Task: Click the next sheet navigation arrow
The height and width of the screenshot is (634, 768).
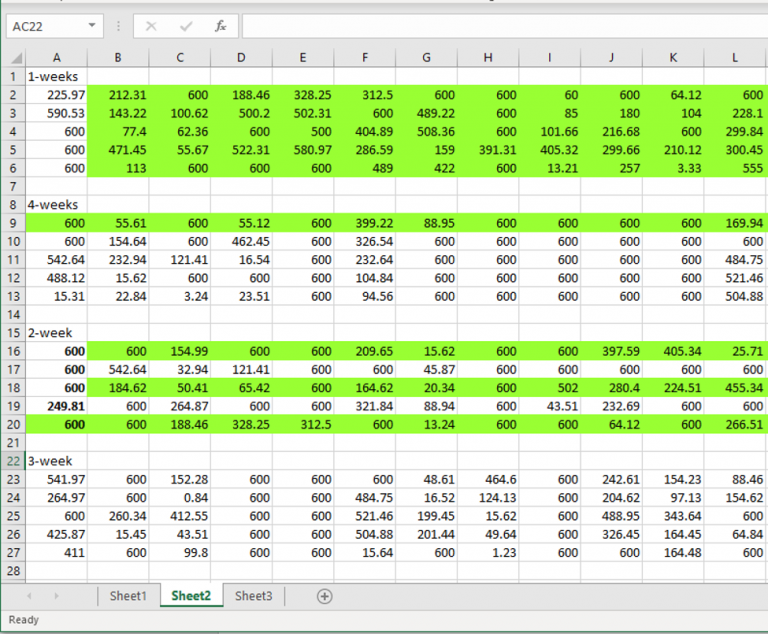Action: pos(56,596)
